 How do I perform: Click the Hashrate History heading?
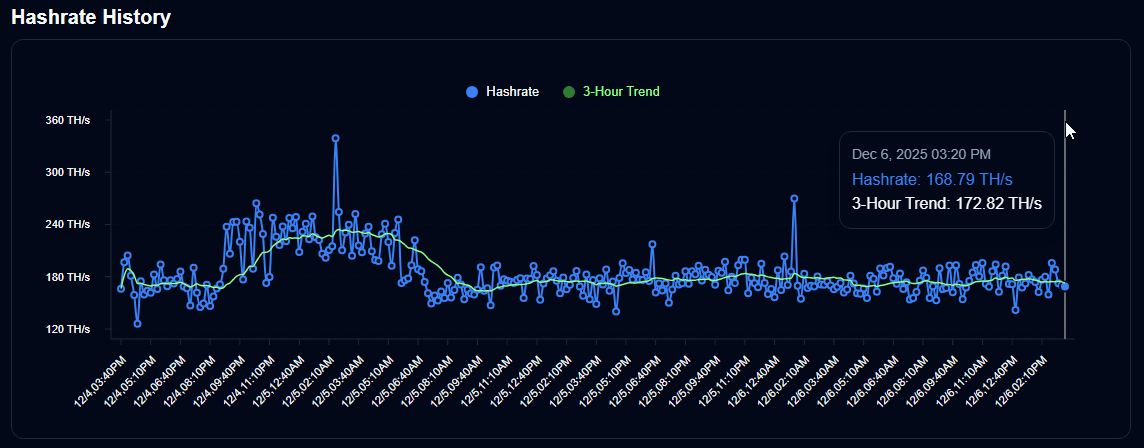point(91,17)
